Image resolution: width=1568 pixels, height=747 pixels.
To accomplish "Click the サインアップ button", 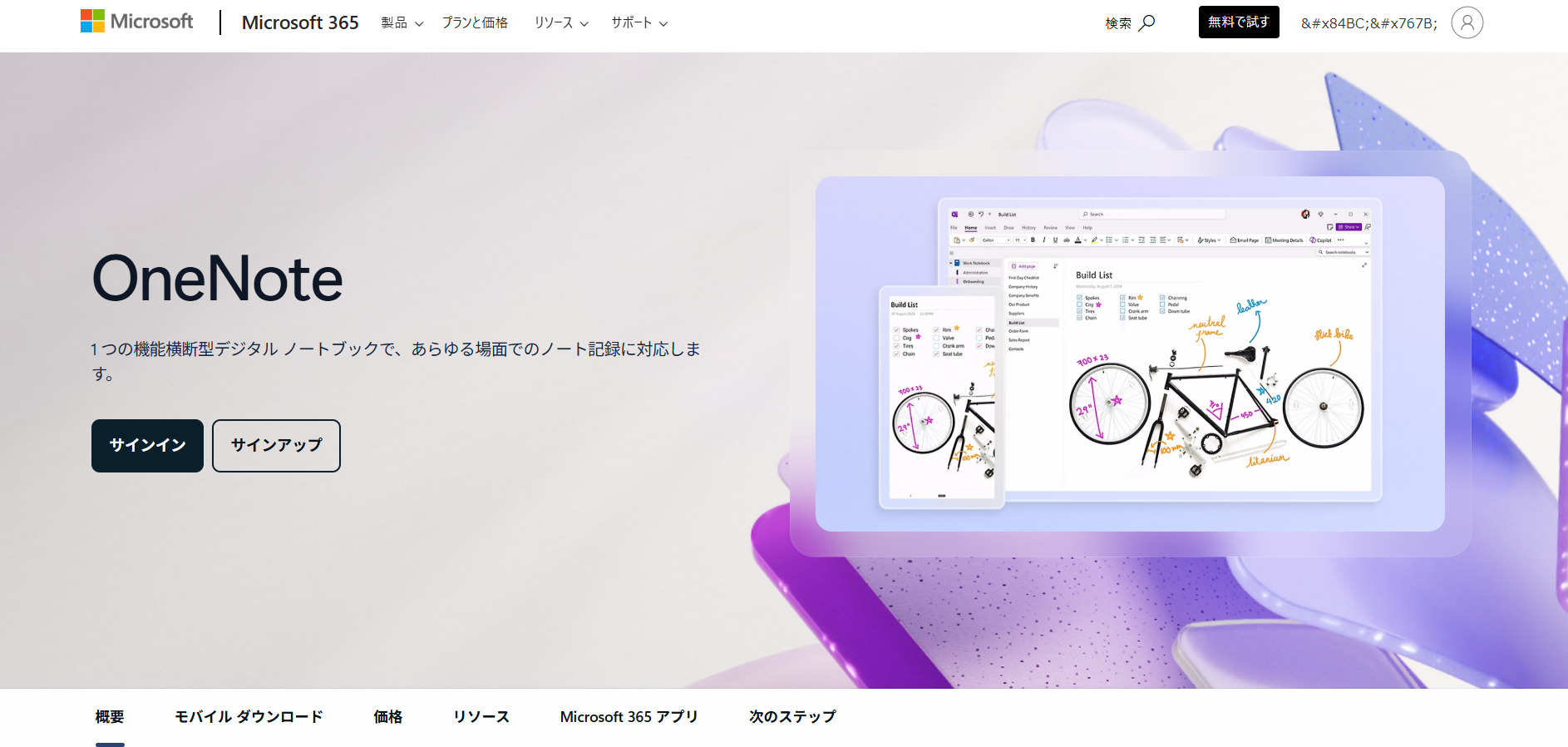I will (276, 446).
